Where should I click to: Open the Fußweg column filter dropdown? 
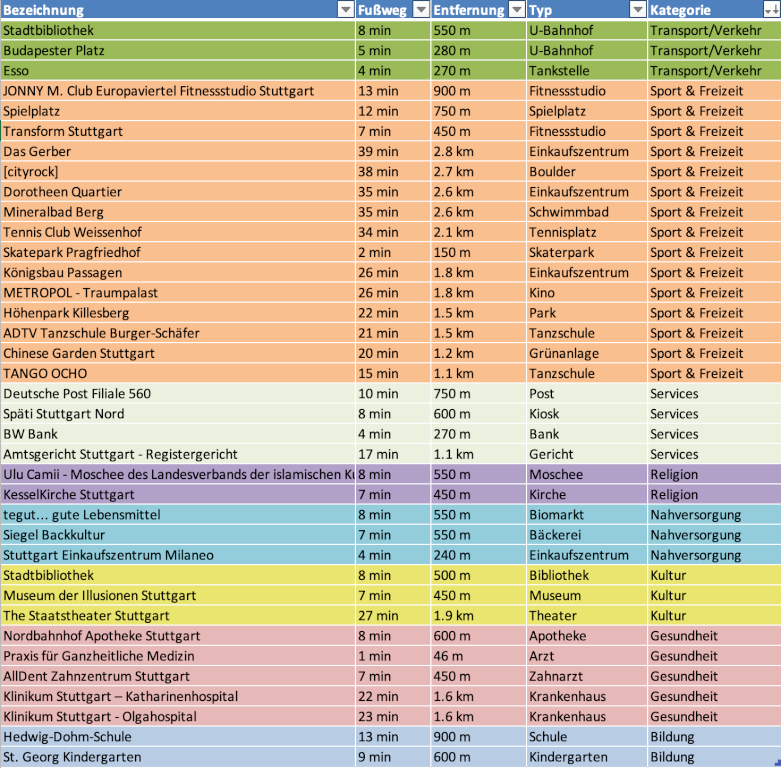pos(421,9)
